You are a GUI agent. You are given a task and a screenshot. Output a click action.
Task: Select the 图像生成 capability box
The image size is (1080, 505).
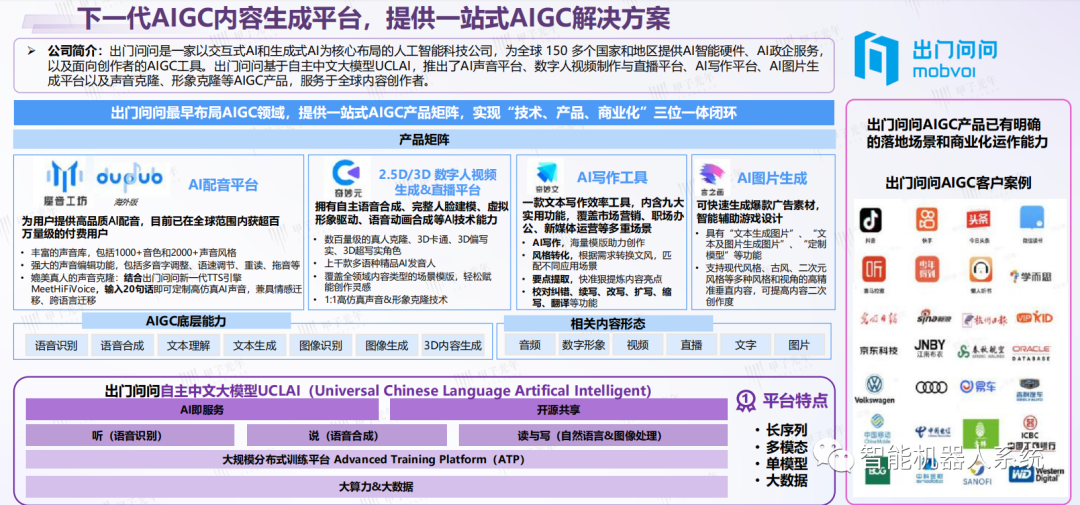386,345
